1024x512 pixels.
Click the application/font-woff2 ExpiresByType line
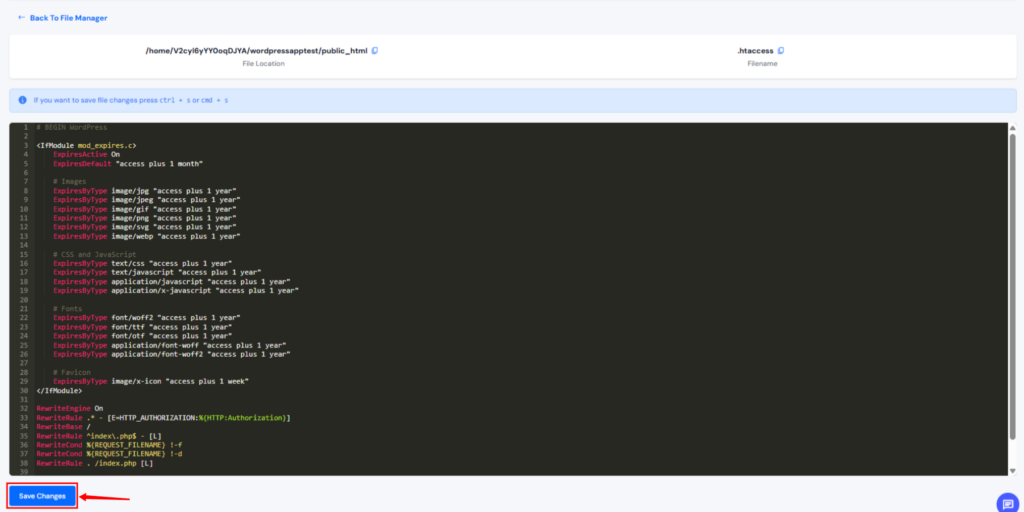tap(172, 354)
